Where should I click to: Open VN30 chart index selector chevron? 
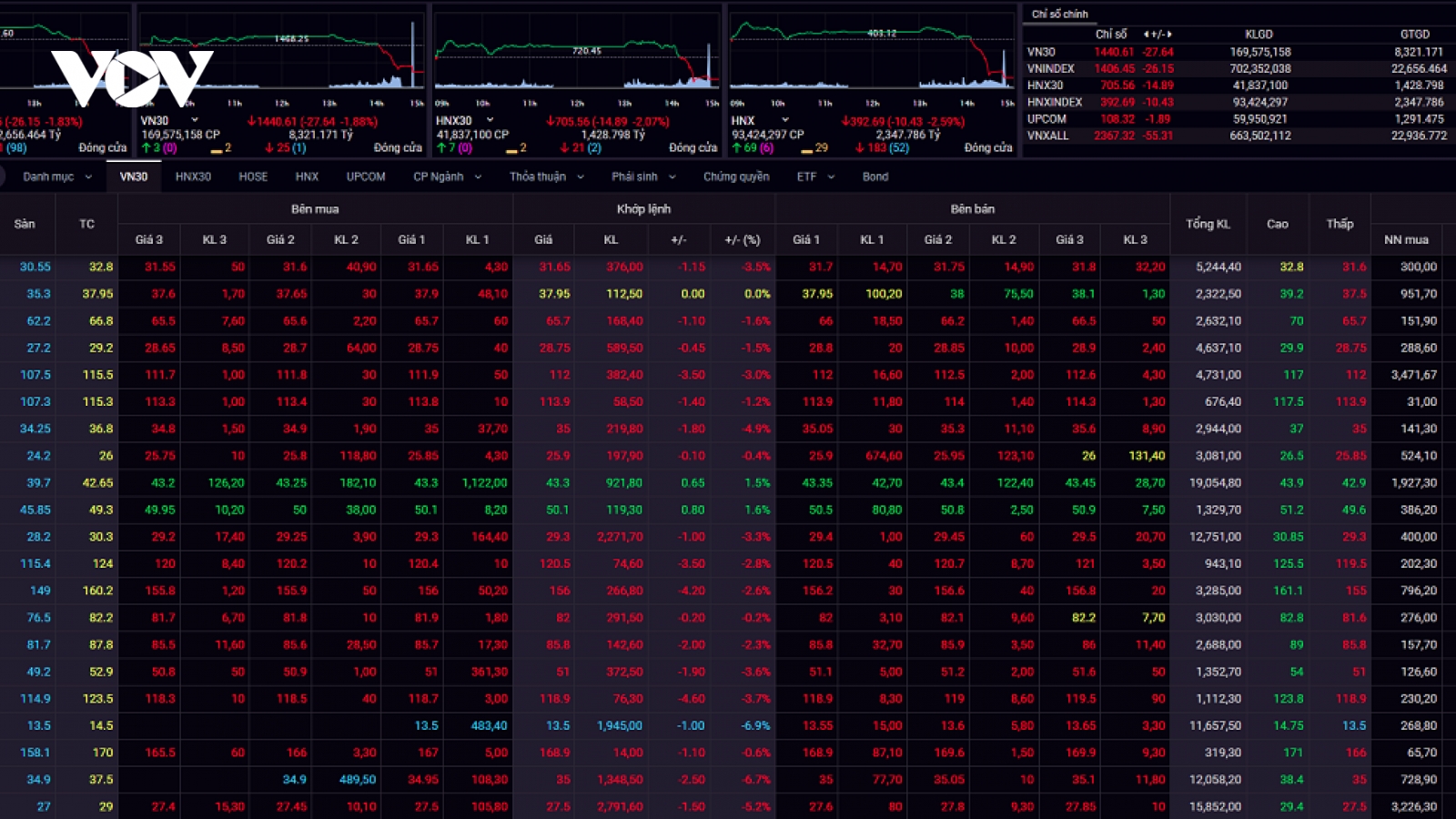(x=194, y=120)
